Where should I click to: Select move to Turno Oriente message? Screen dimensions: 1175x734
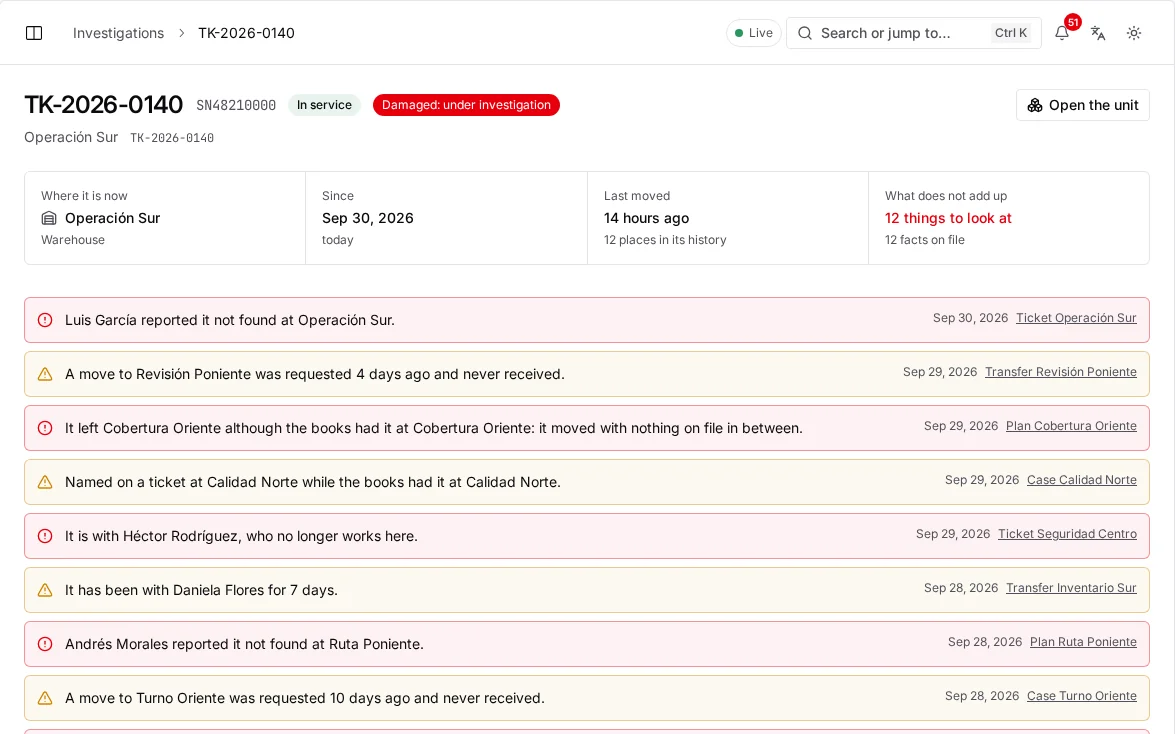tap(305, 698)
